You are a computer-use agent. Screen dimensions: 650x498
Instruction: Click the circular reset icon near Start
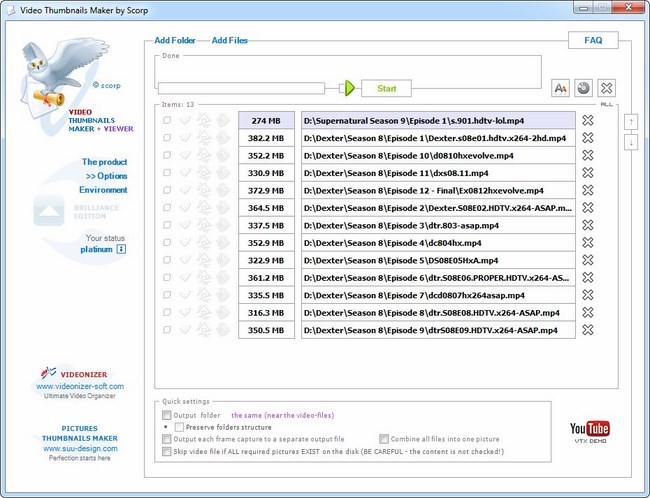583,88
